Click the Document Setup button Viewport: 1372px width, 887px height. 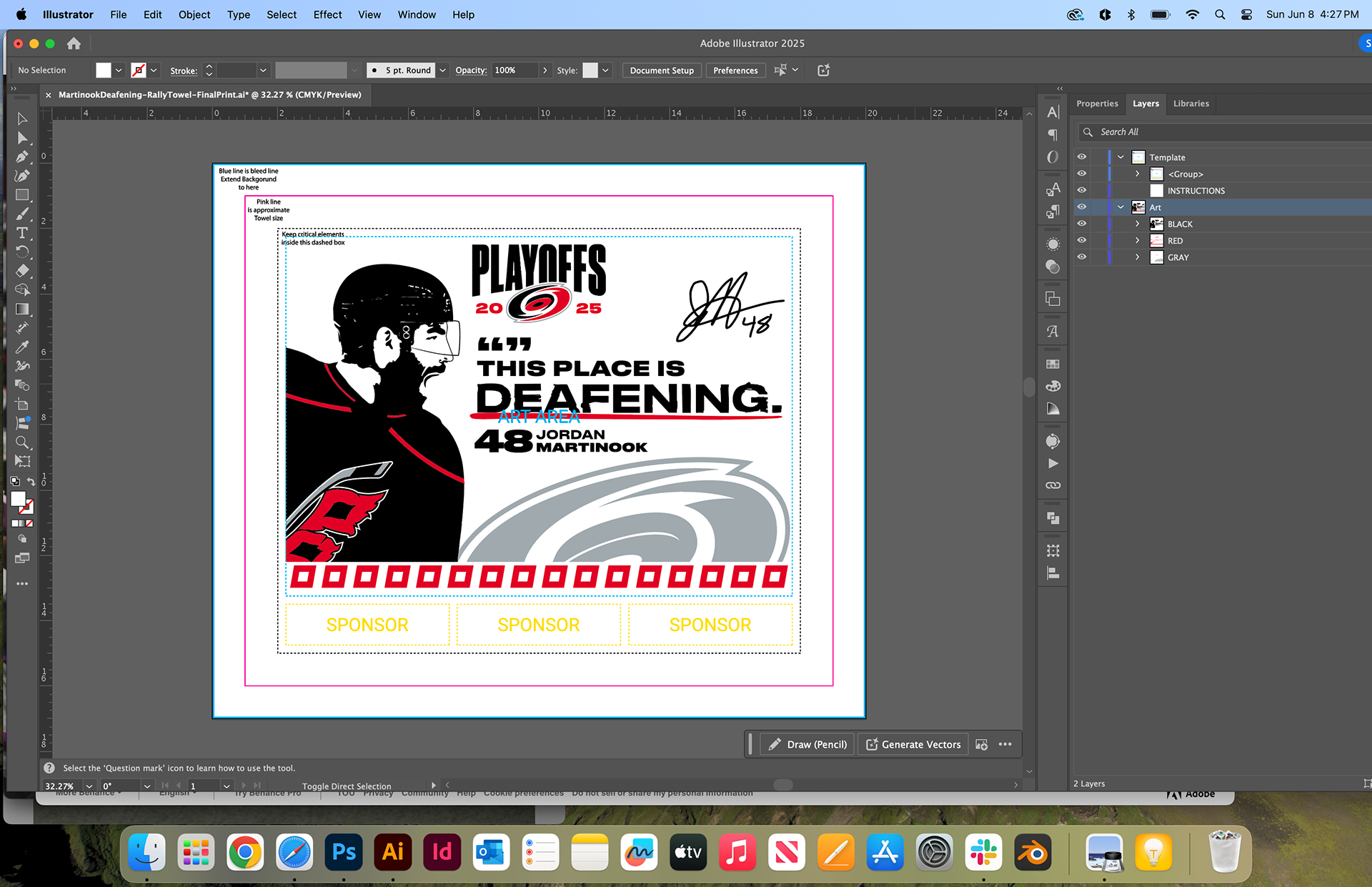[662, 70]
